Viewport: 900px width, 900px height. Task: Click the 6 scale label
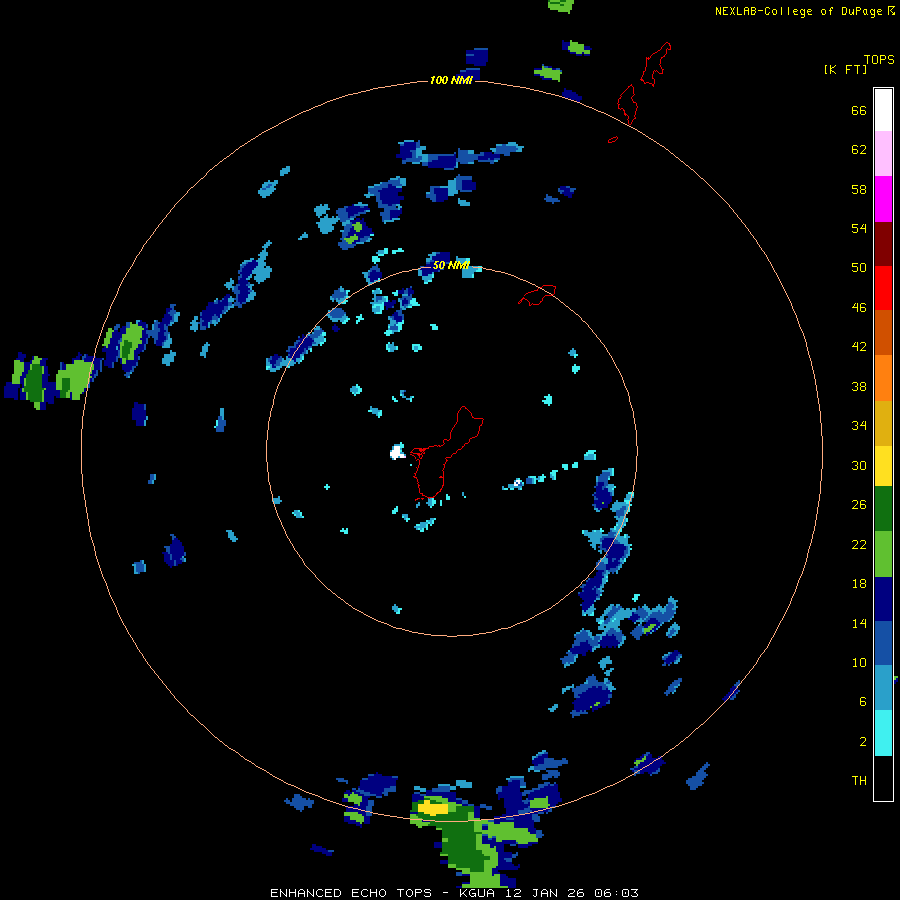pos(863,701)
